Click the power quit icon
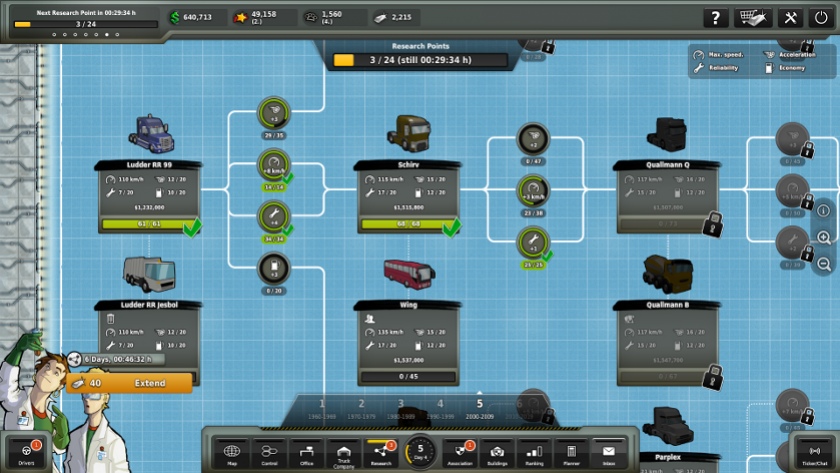This screenshot has width=840, height=473. click(x=821, y=18)
